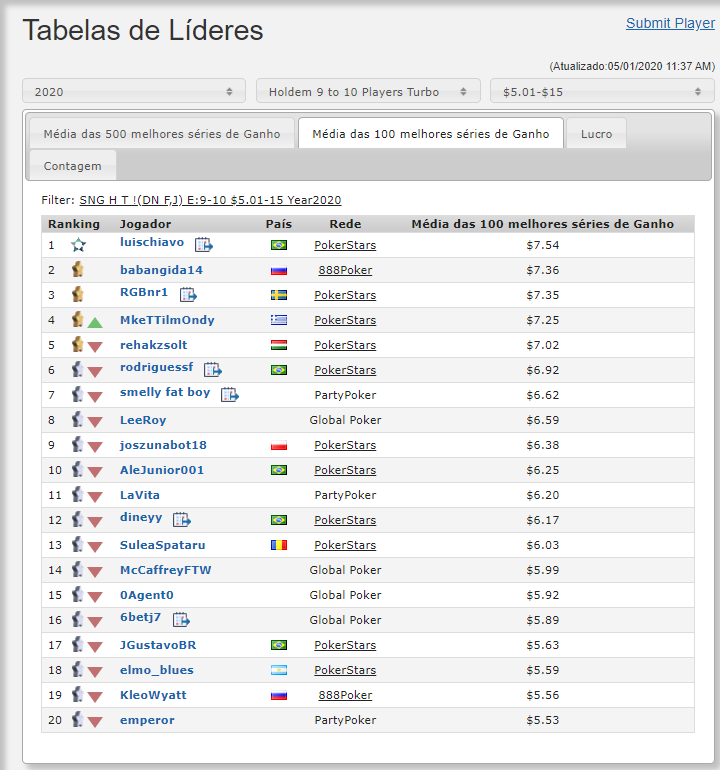This screenshot has width=720, height=770.
Task: Click the calendar export icon beside luischiavo
Action: point(204,245)
